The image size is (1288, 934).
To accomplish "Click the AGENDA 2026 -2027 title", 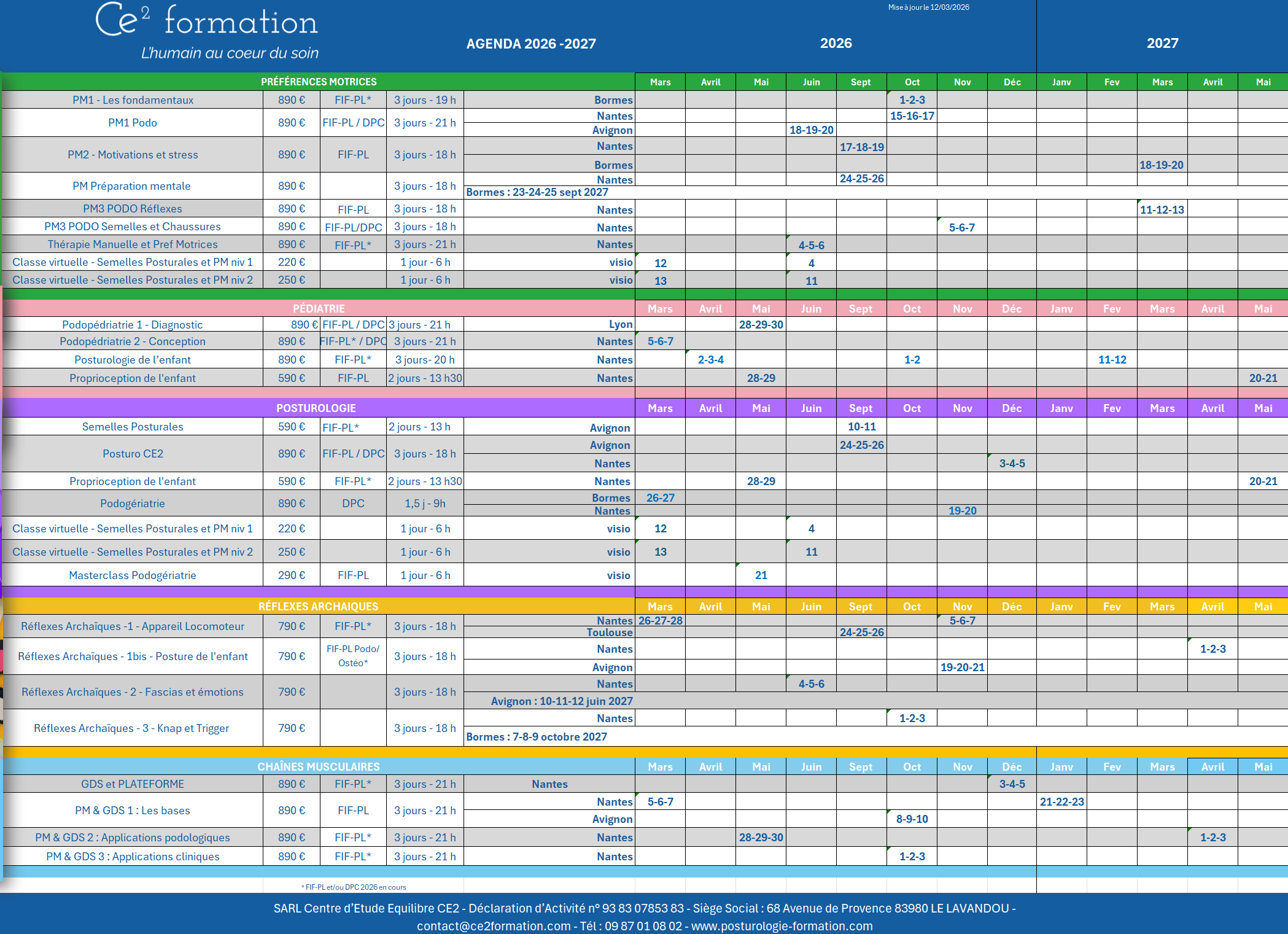I will [x=531, y=44].
